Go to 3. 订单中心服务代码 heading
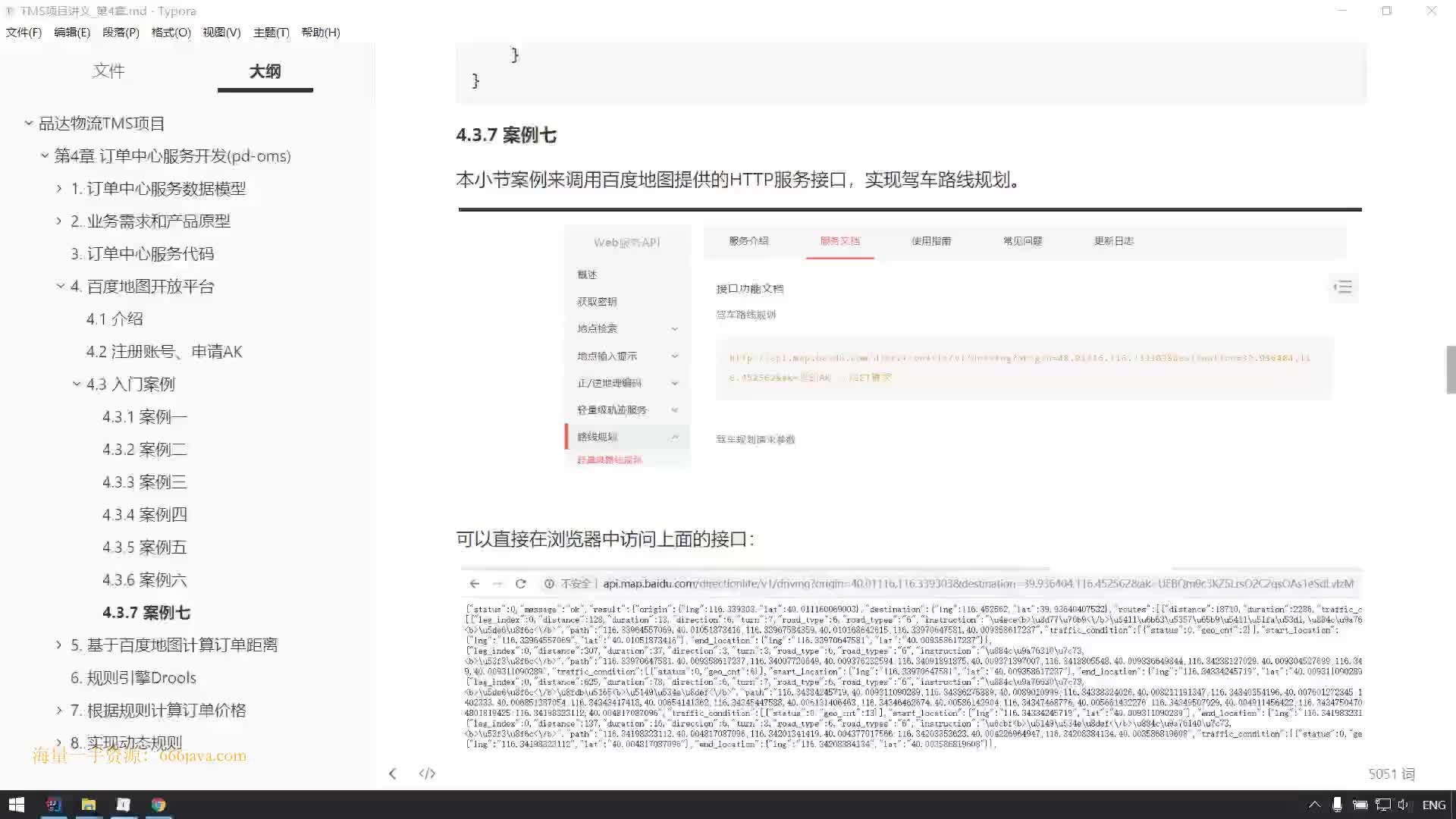Screen dimensions: 1456x819 pyautogui.click(x=143, y=253)
